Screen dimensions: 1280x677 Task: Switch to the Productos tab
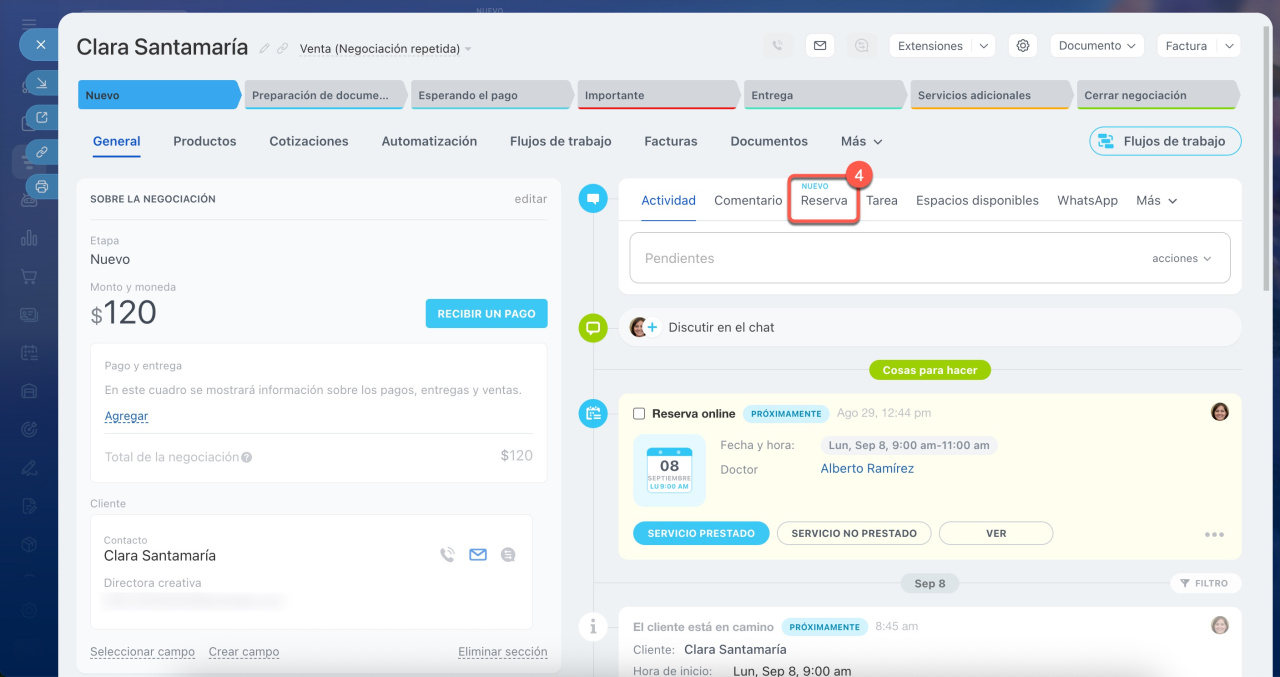point(204,141)
